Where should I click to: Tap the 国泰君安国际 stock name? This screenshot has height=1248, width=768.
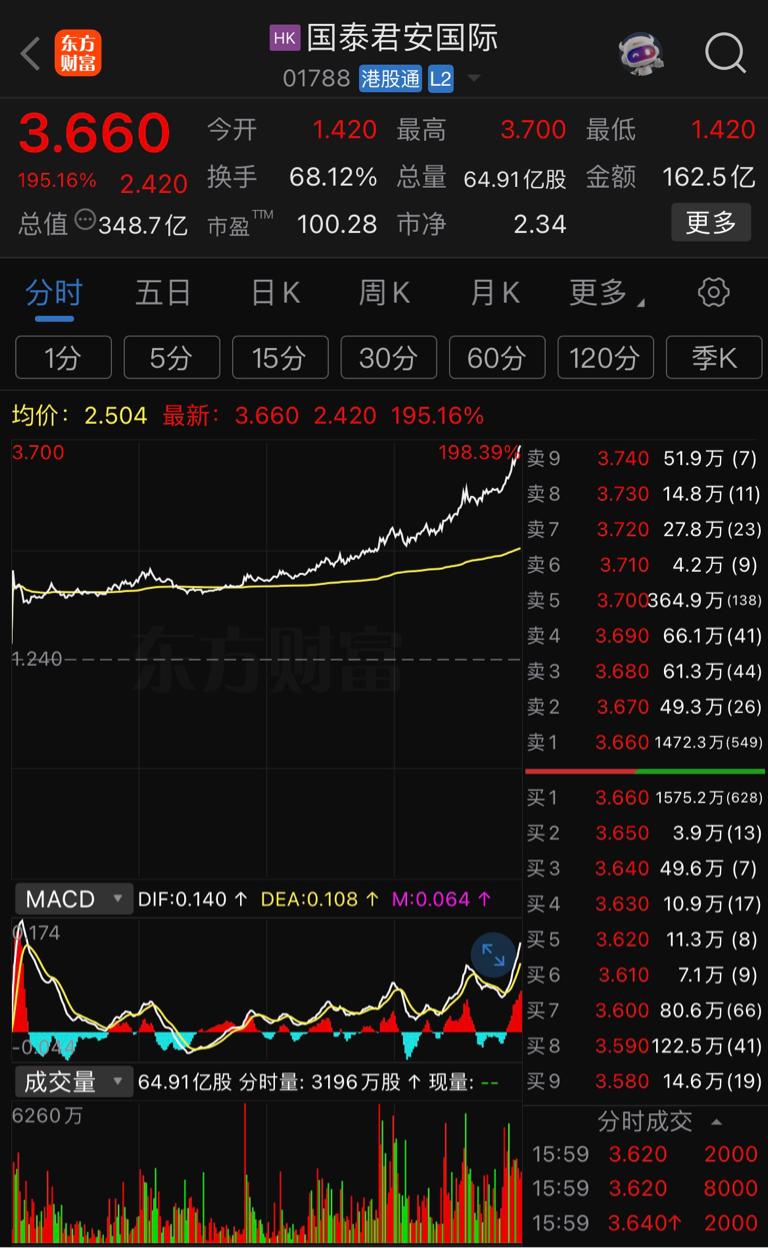[x=402, y=38]
